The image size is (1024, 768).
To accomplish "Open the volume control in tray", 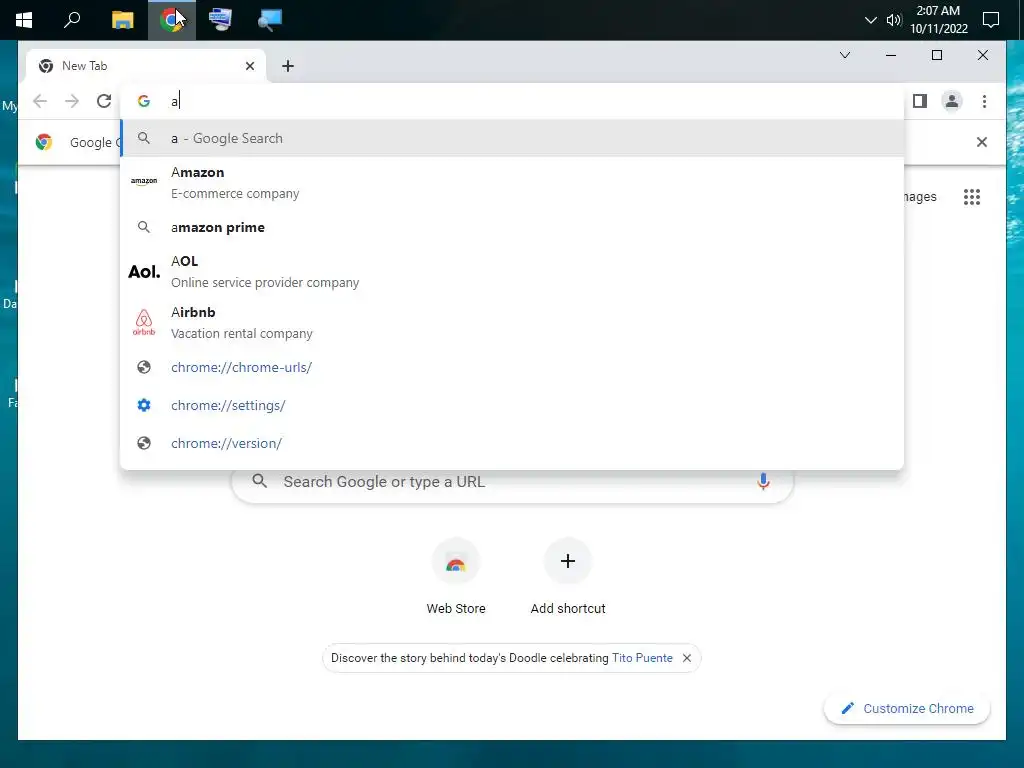I will click(x=893, y=20).
